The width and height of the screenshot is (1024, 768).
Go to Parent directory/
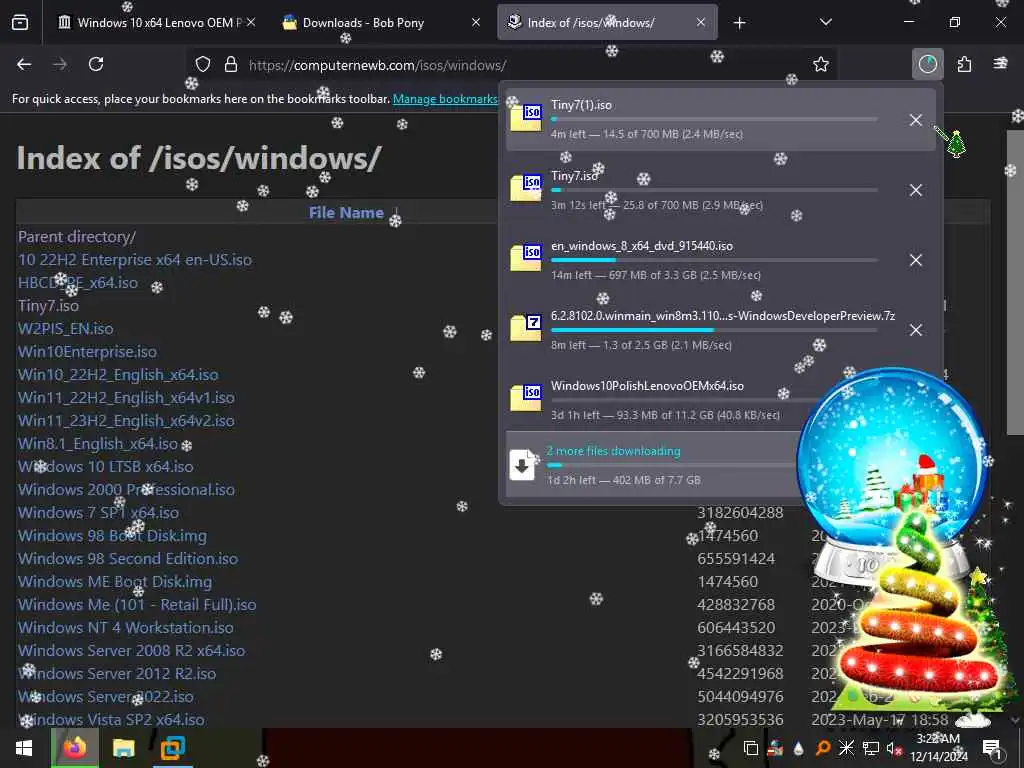pyautogui.click(x=77, y=237)
